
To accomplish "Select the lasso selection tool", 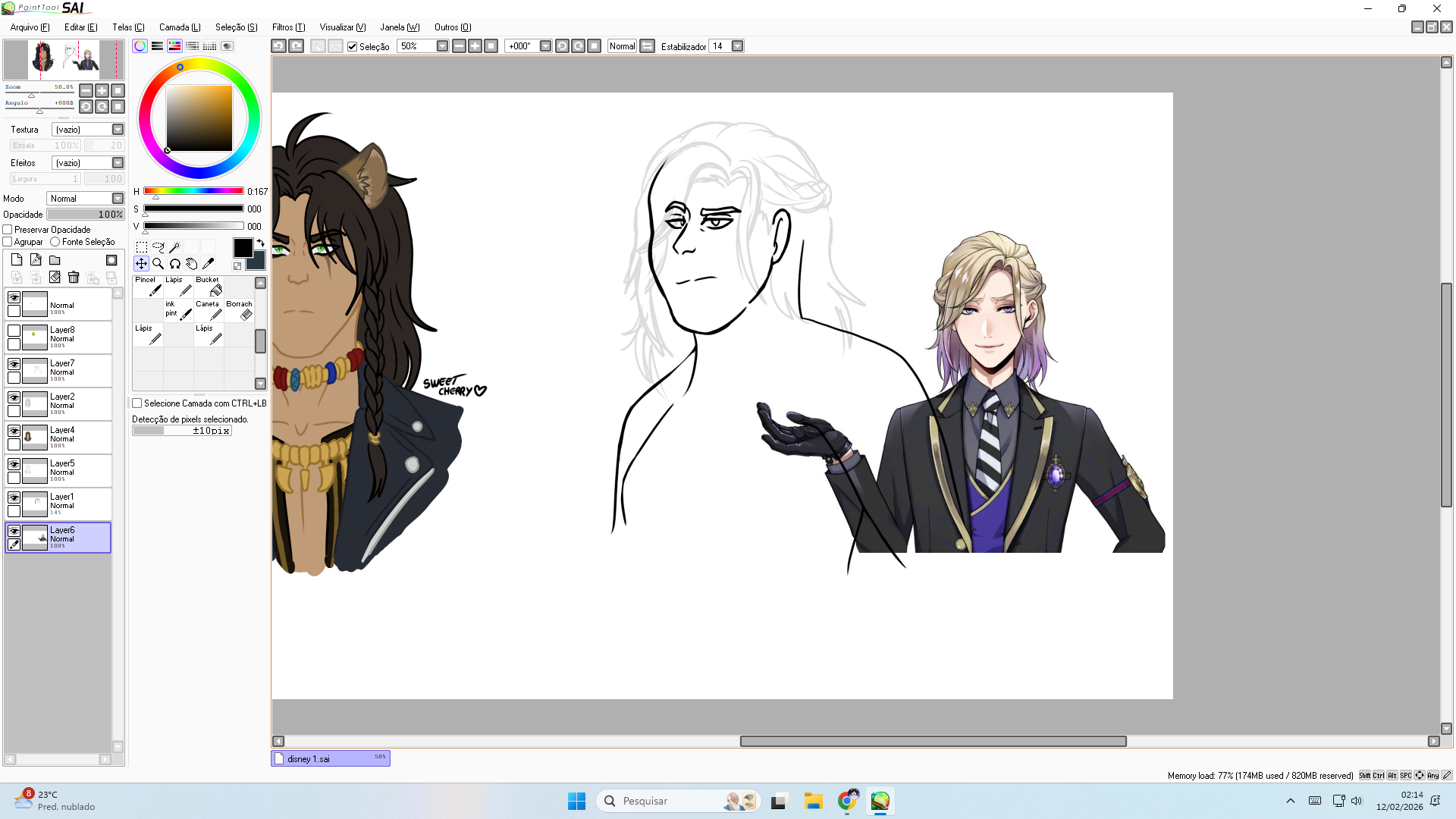I will coord(158,247).
